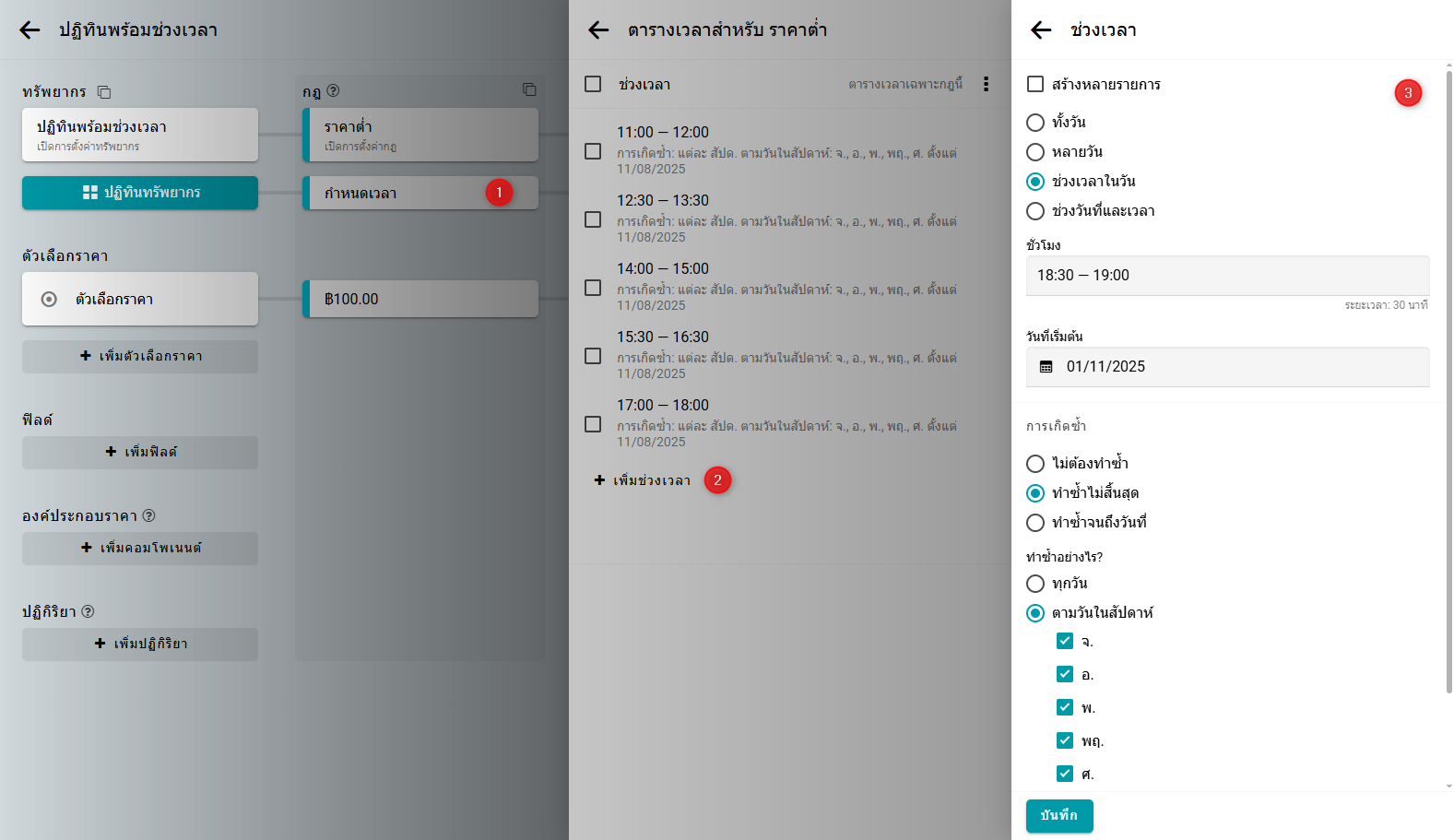Screen dimensions: 1454x840
Task: Click help icon beside ปฏิกิริยา
Action: tap(89, 611)
